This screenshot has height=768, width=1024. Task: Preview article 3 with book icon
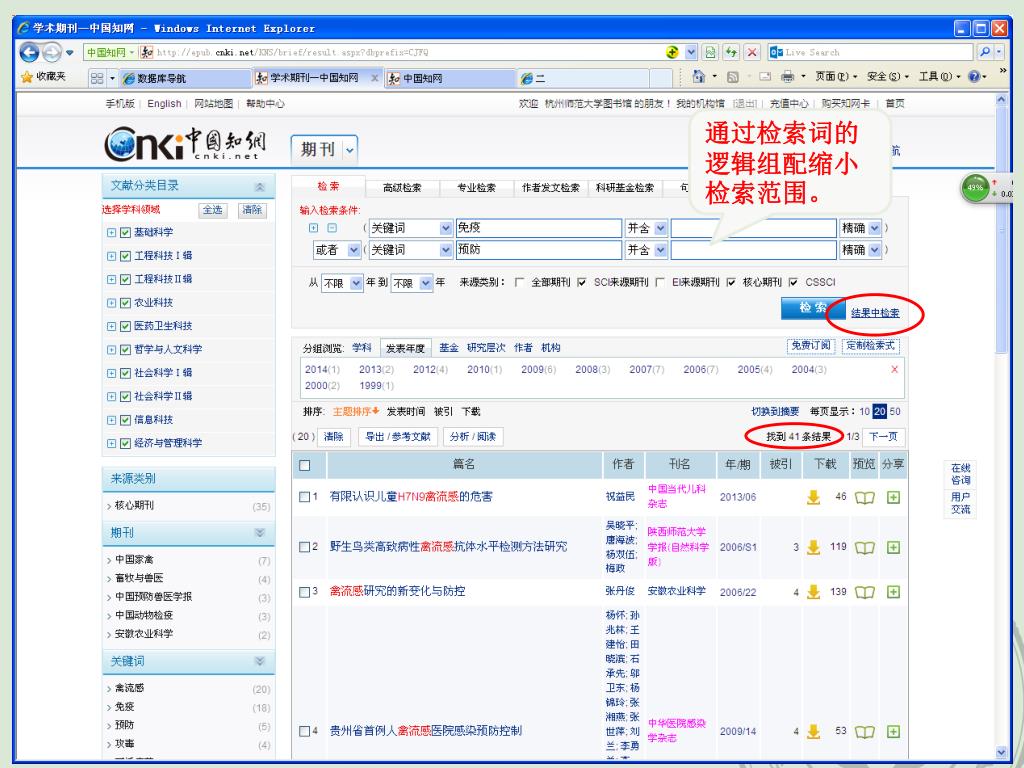pyautogui.click(x=865, y=592)
